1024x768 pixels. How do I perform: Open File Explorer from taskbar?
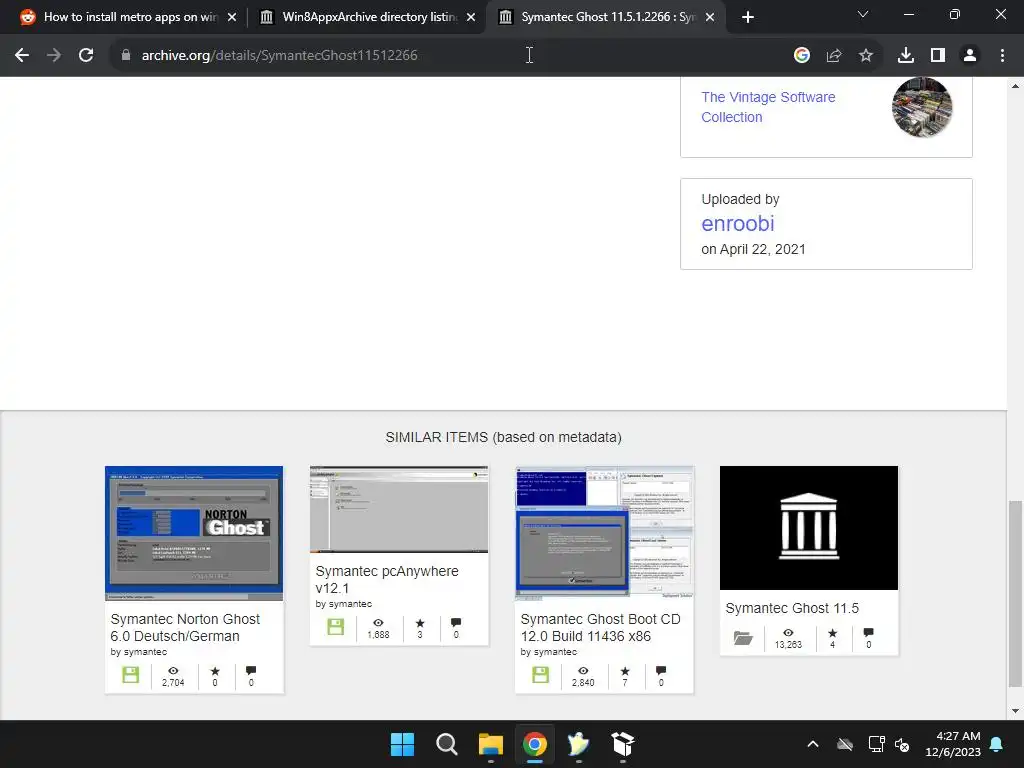[x=490, y=744]
